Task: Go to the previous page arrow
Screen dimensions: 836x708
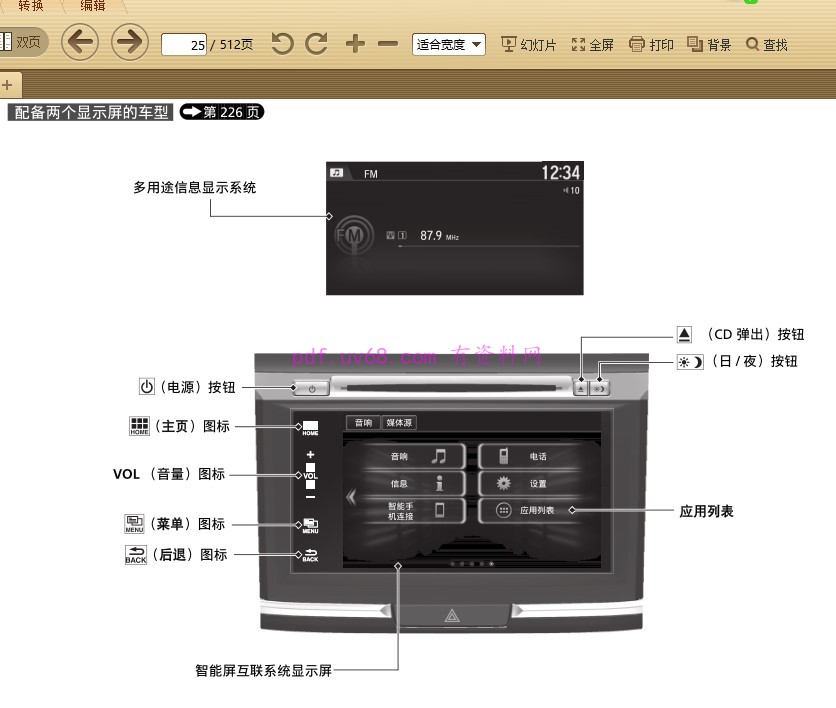Action: pos(80,43)
